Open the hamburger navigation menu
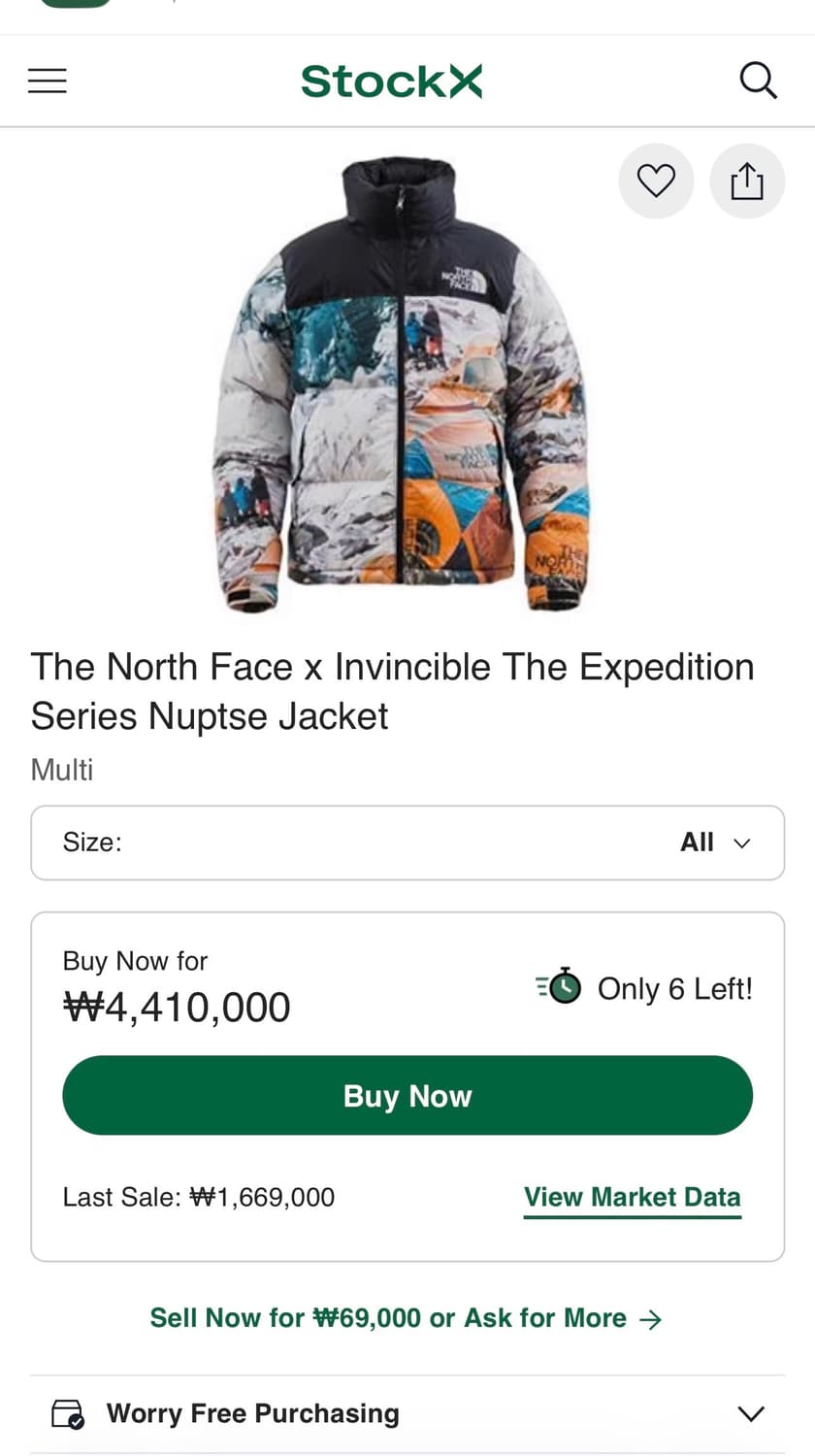The height and width of the screenshot is (1456, 815). [x=48, y=81]
